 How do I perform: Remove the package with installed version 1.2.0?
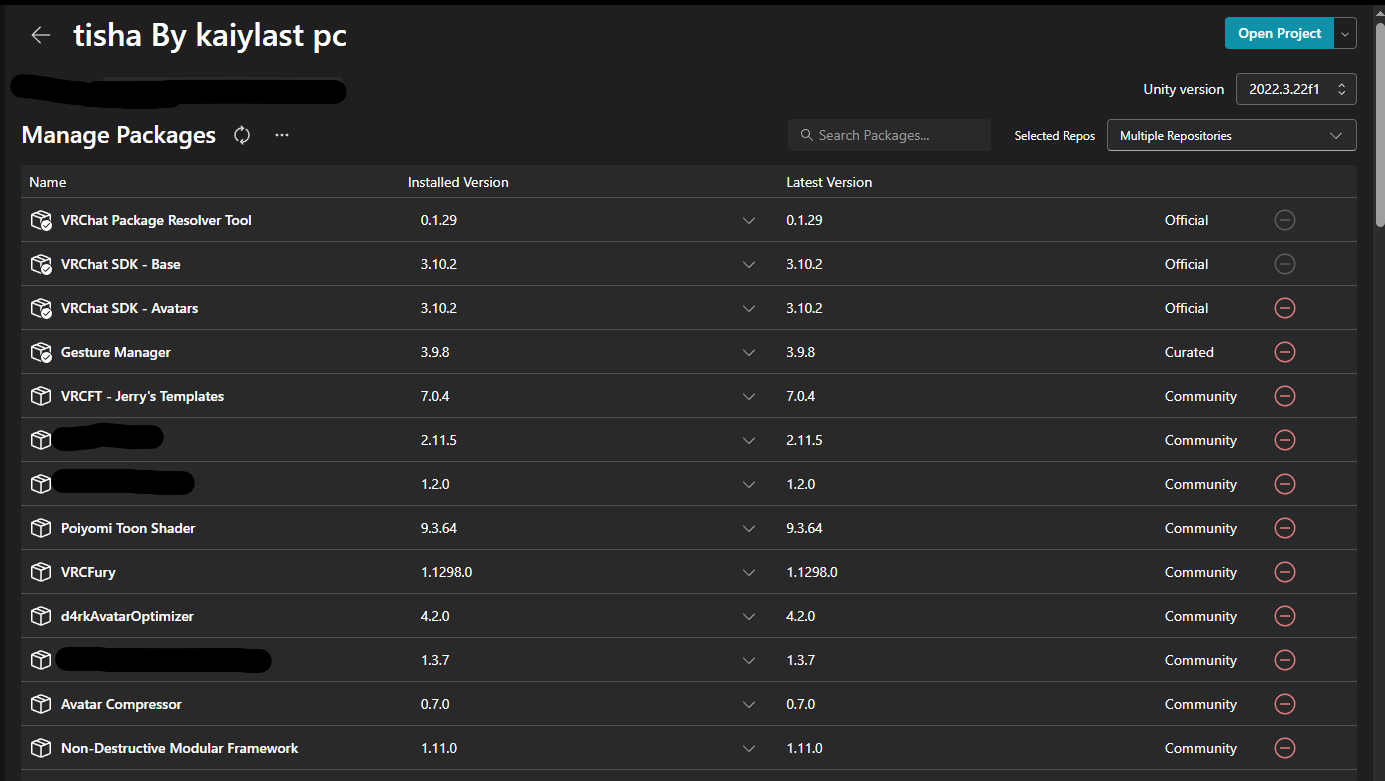pyautogui.click(x=1285, y=484)
